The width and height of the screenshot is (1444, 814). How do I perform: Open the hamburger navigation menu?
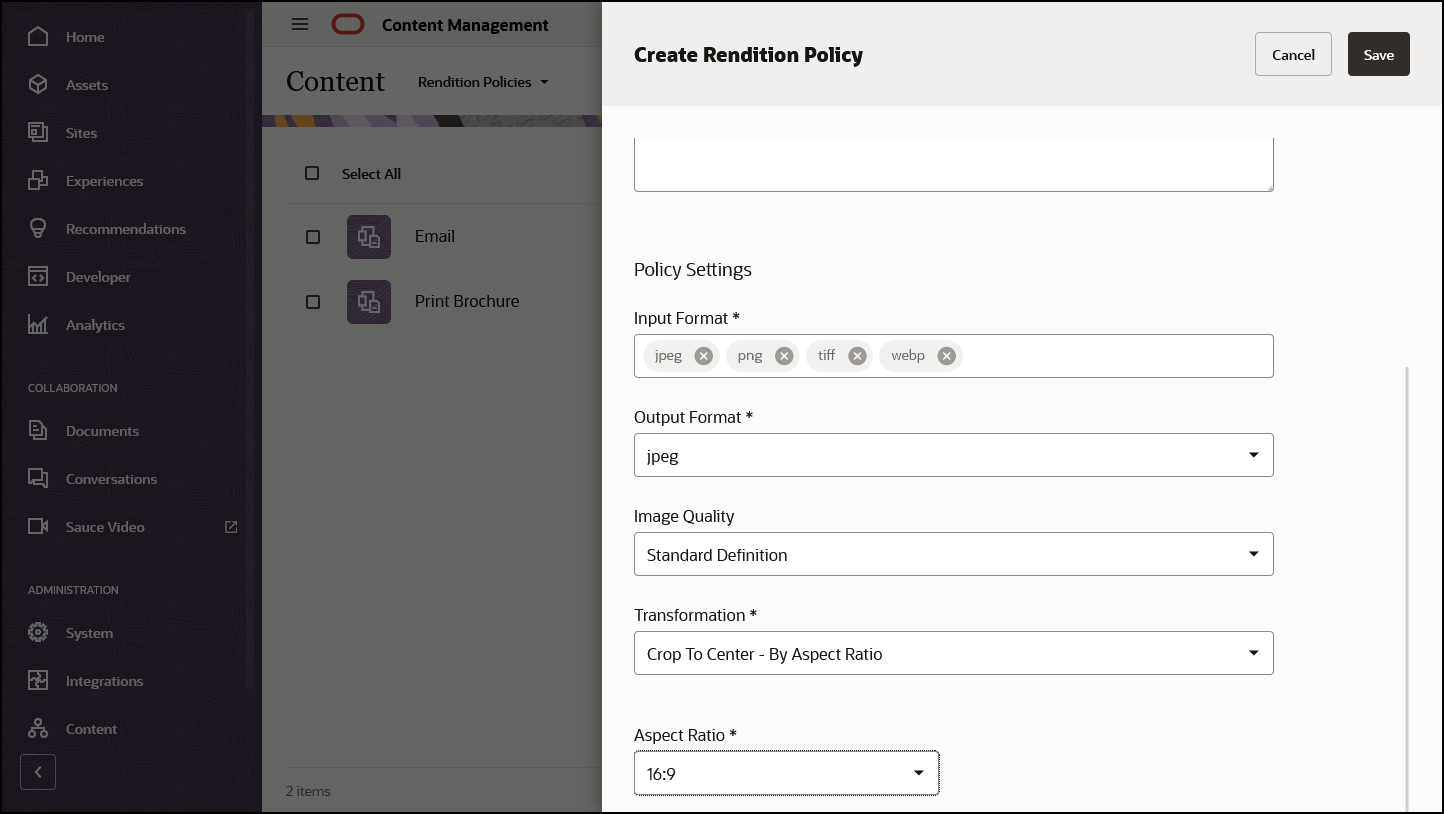(300, 24)
